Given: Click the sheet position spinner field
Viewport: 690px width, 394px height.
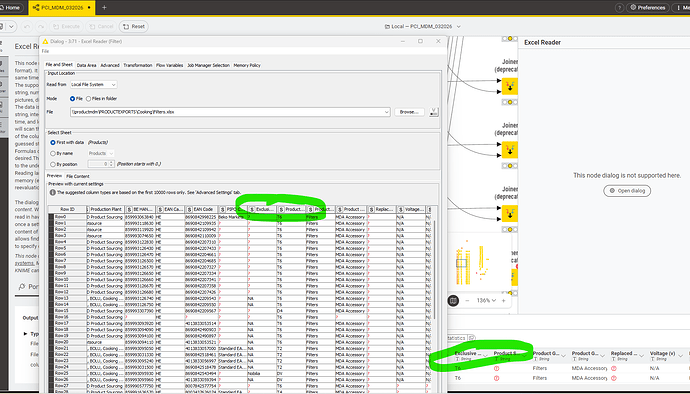Looking at the screenshot, I should click(101, 164).
